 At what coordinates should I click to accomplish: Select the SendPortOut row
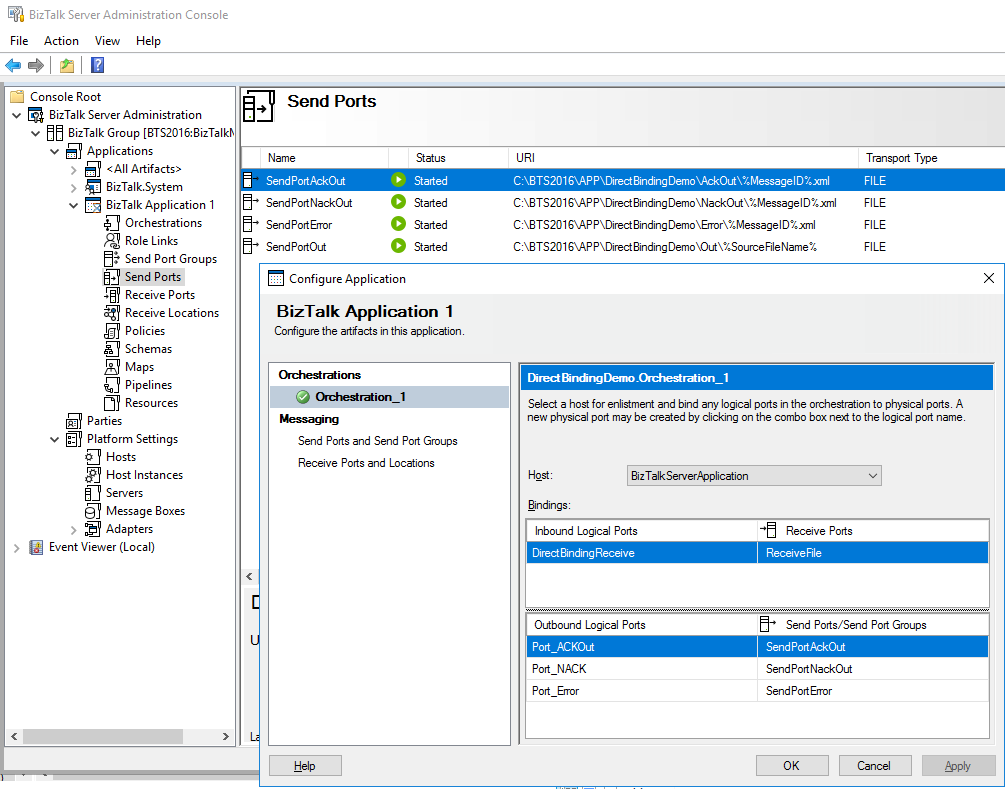[x=623, y=247]
